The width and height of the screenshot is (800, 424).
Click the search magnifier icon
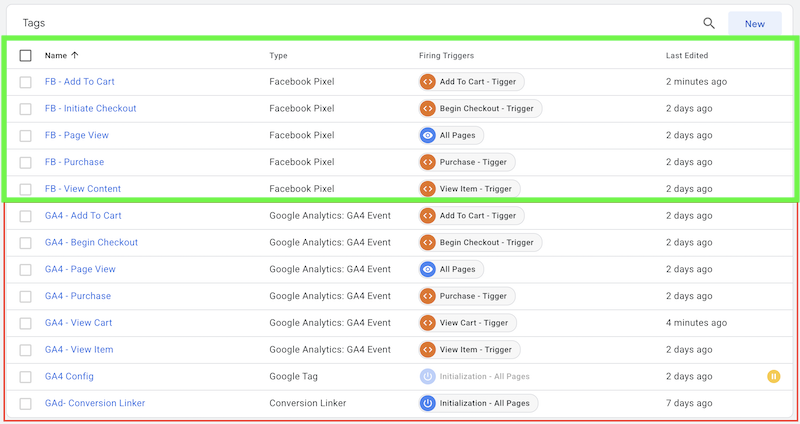(709, 23)
